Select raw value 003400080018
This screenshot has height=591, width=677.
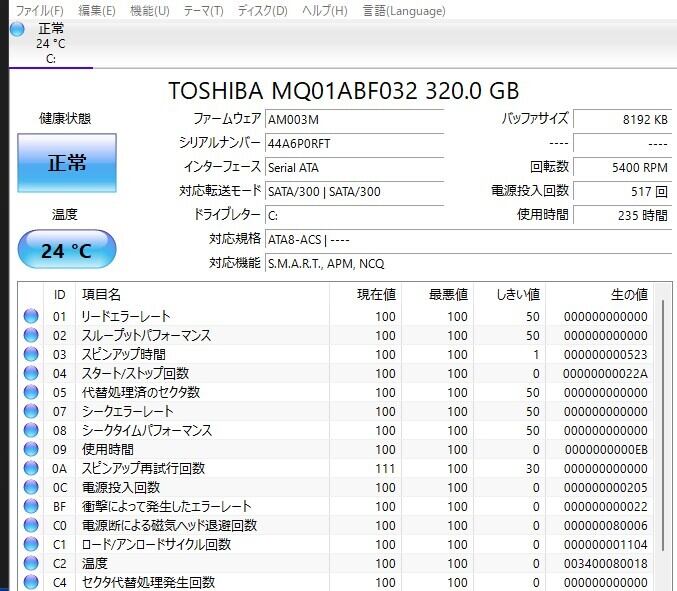[605, 563]
